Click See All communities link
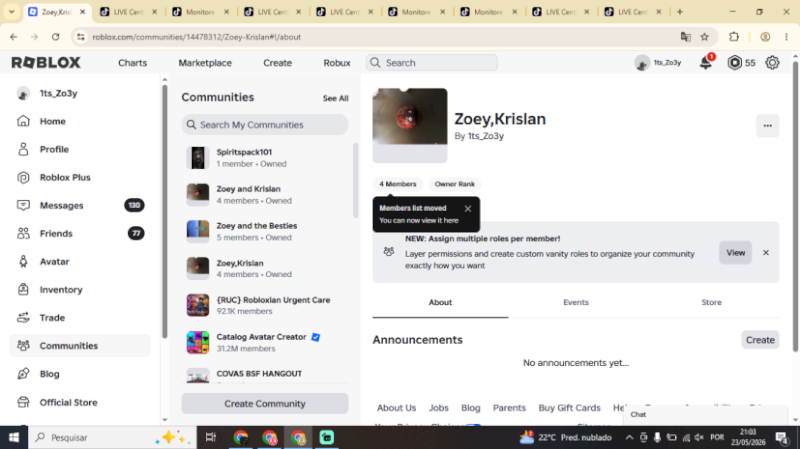This screenshot has height=449, width=800. click(335, 98)
